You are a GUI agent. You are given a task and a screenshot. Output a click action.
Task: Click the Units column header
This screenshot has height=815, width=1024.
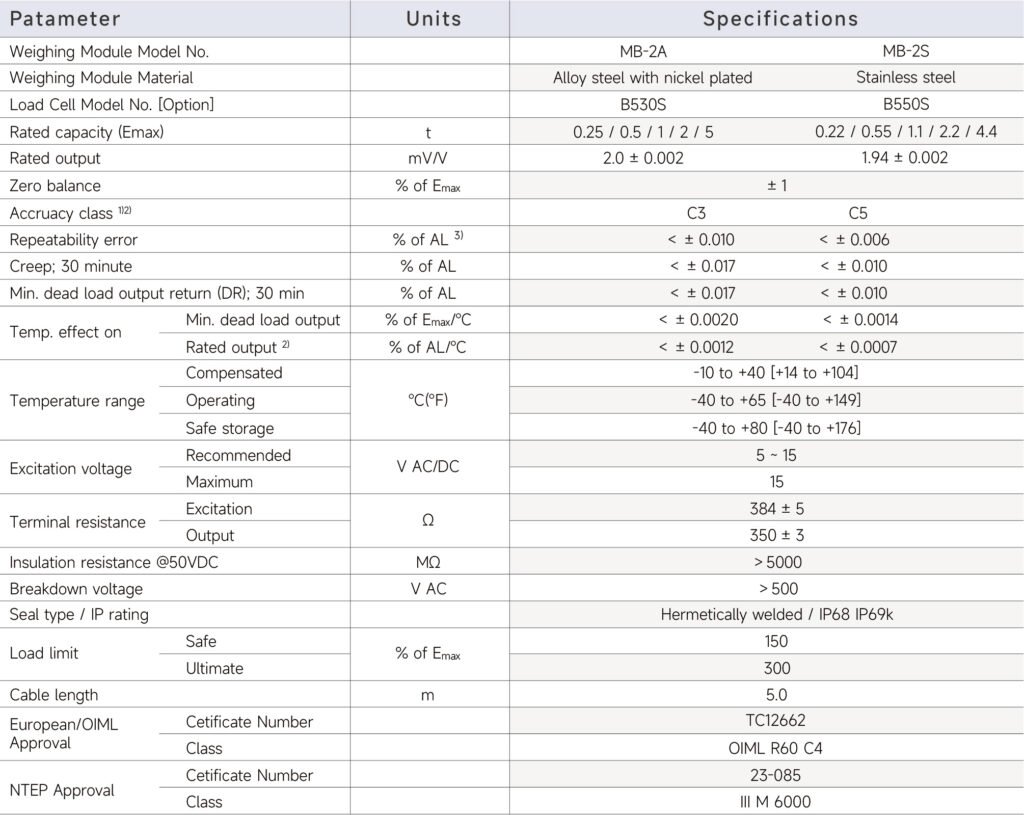[434, 19]
